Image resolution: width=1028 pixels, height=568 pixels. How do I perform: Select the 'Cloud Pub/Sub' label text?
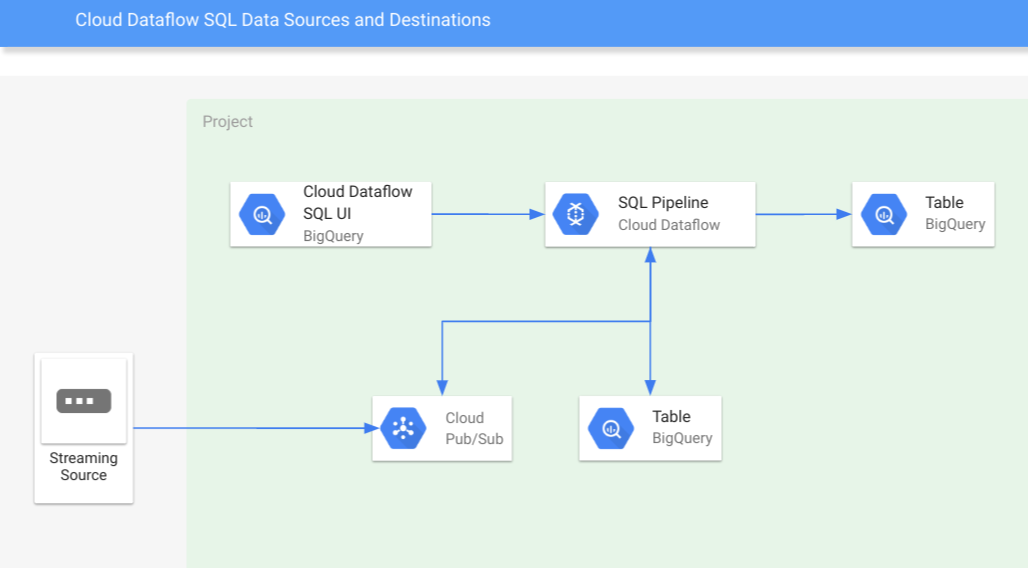pos(474,428)
